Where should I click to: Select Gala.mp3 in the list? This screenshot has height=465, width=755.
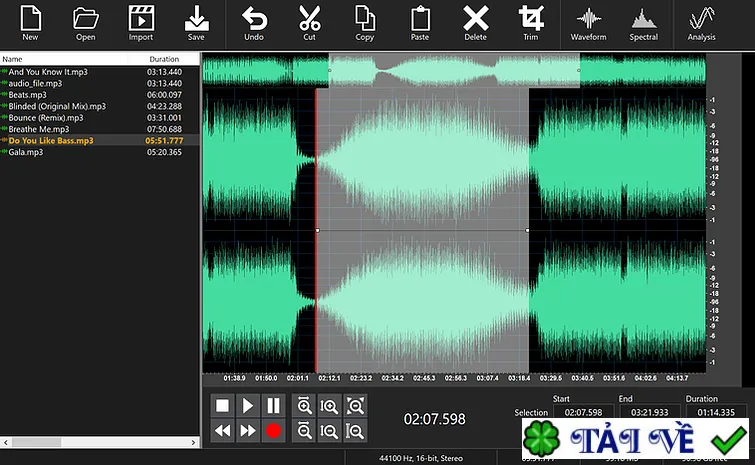tap(100, 152)
